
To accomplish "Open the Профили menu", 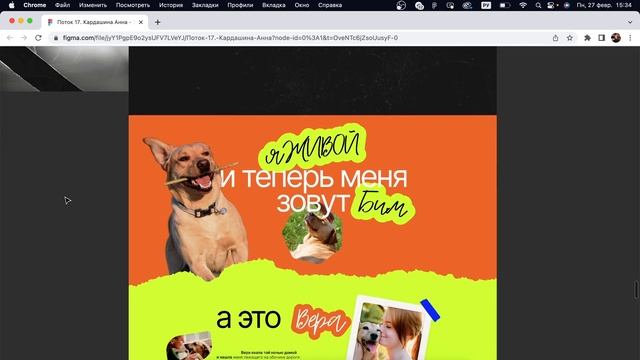I will coord(240,5).
